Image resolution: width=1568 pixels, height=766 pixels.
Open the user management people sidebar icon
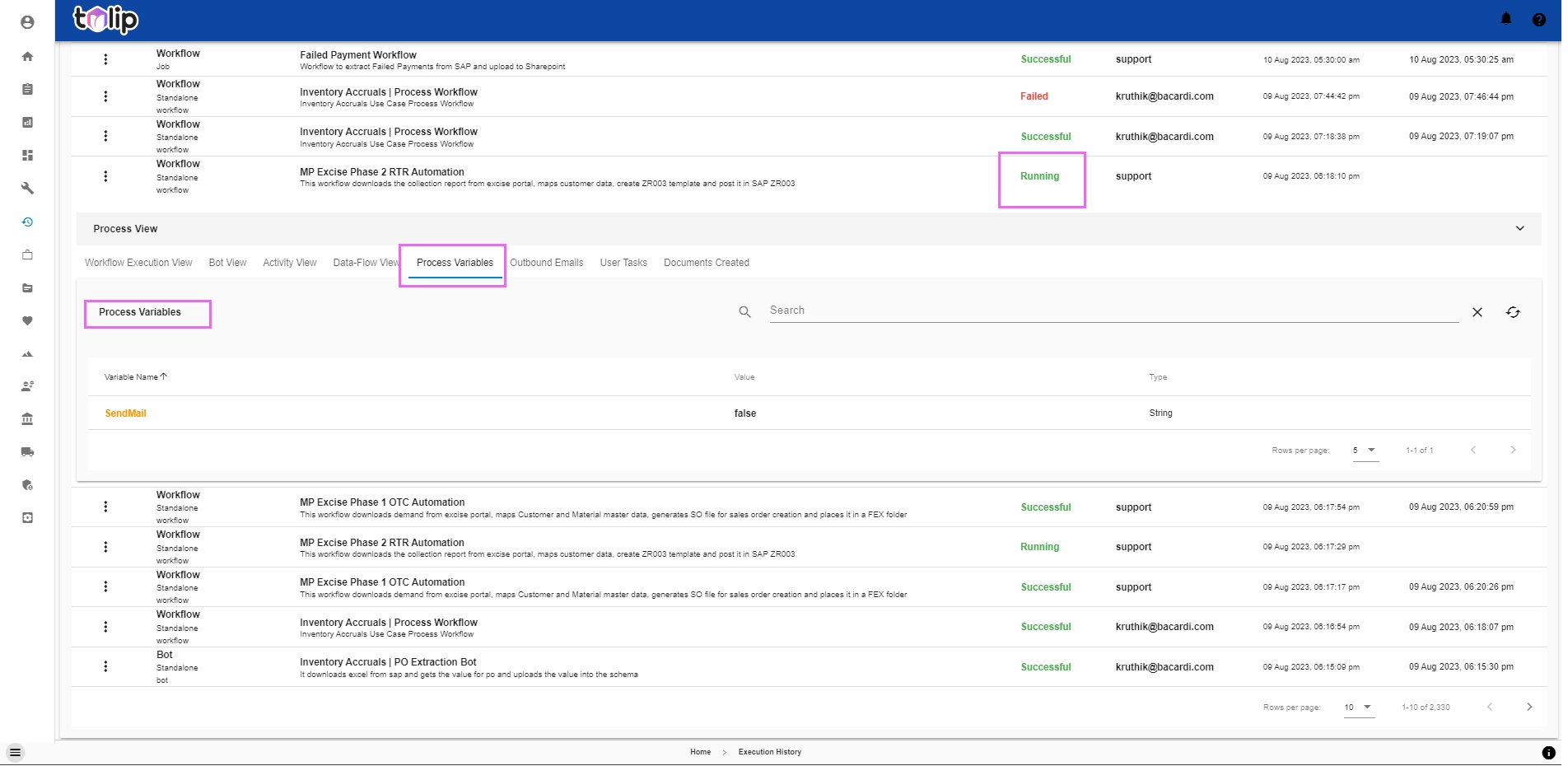27,385
